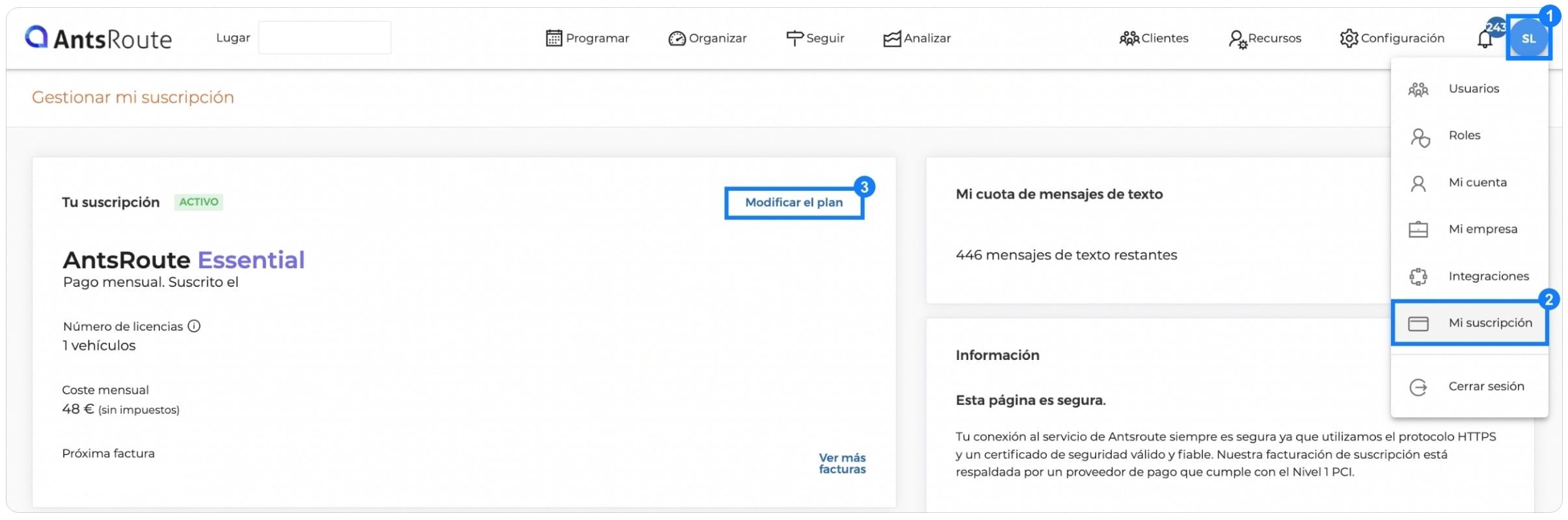Open notifications bell icon
Image resolution: width=1568 pixels, height=520 pixels.
(x=1485, y=40)
